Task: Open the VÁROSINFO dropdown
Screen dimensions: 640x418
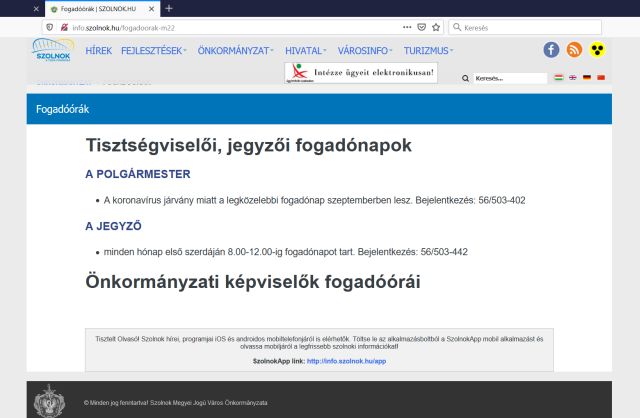Action: tap(362, 50)
